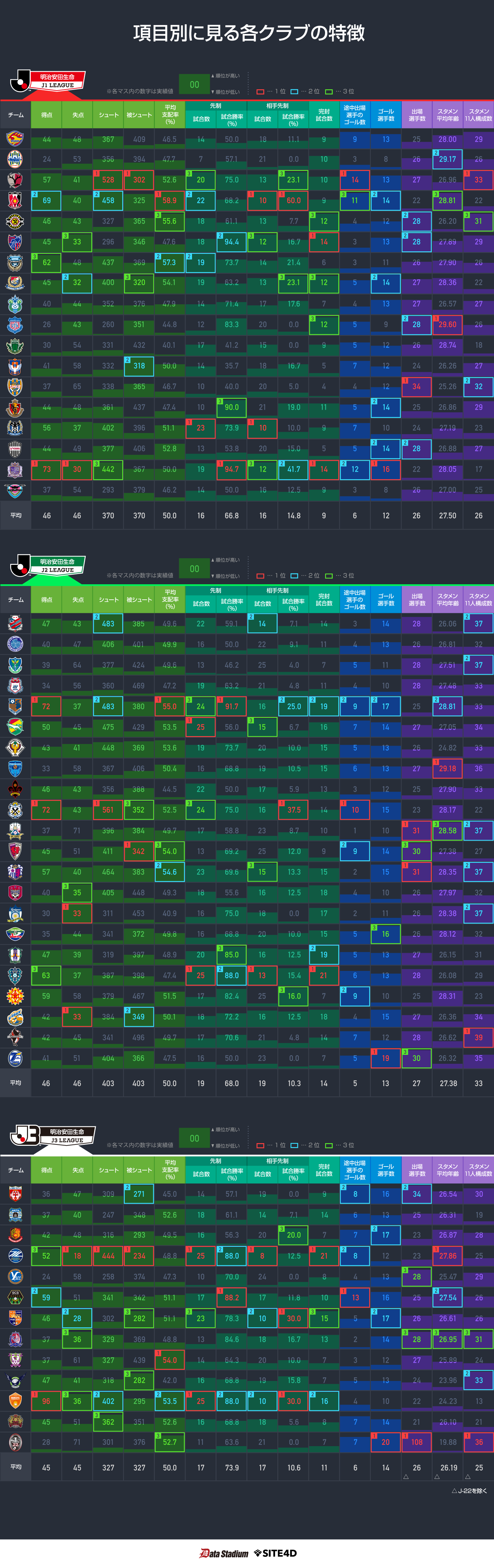Select the Sanfrecce Hiroshima crest
Viewport: 494px width, 1568px height.
(15, 469)
